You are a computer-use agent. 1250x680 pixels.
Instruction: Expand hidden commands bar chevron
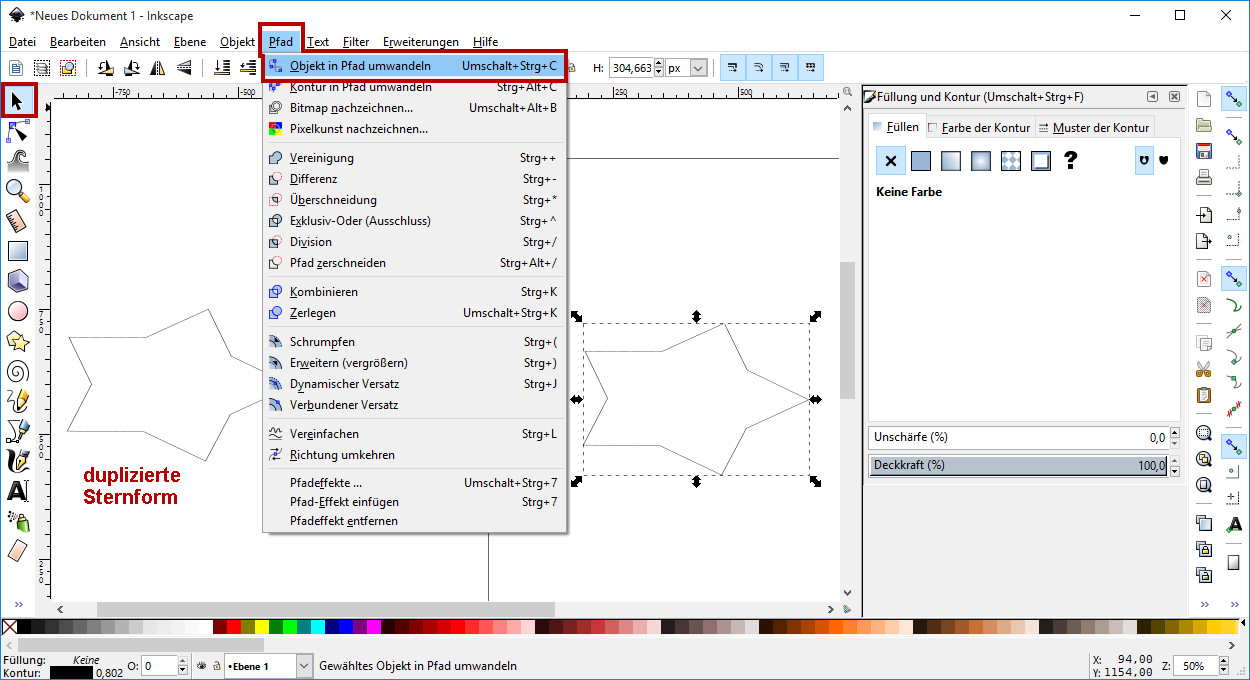coord(1204,604)
